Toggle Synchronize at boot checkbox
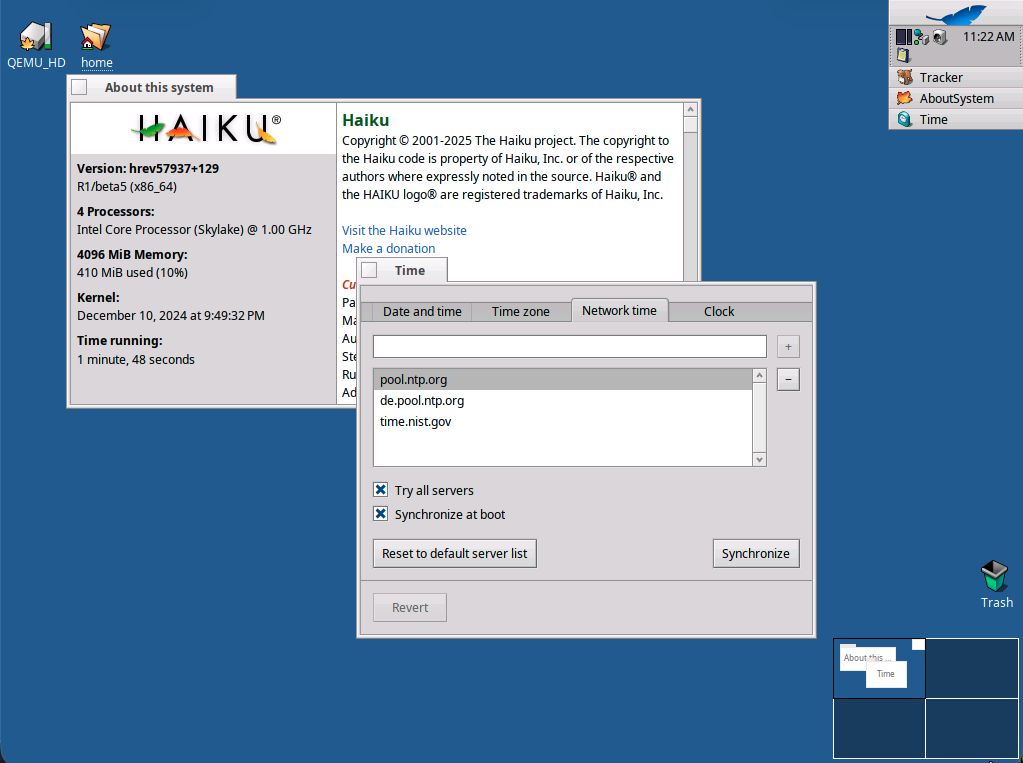The width and height of the screenshot is (1023, 763). (x=381, y=514)
